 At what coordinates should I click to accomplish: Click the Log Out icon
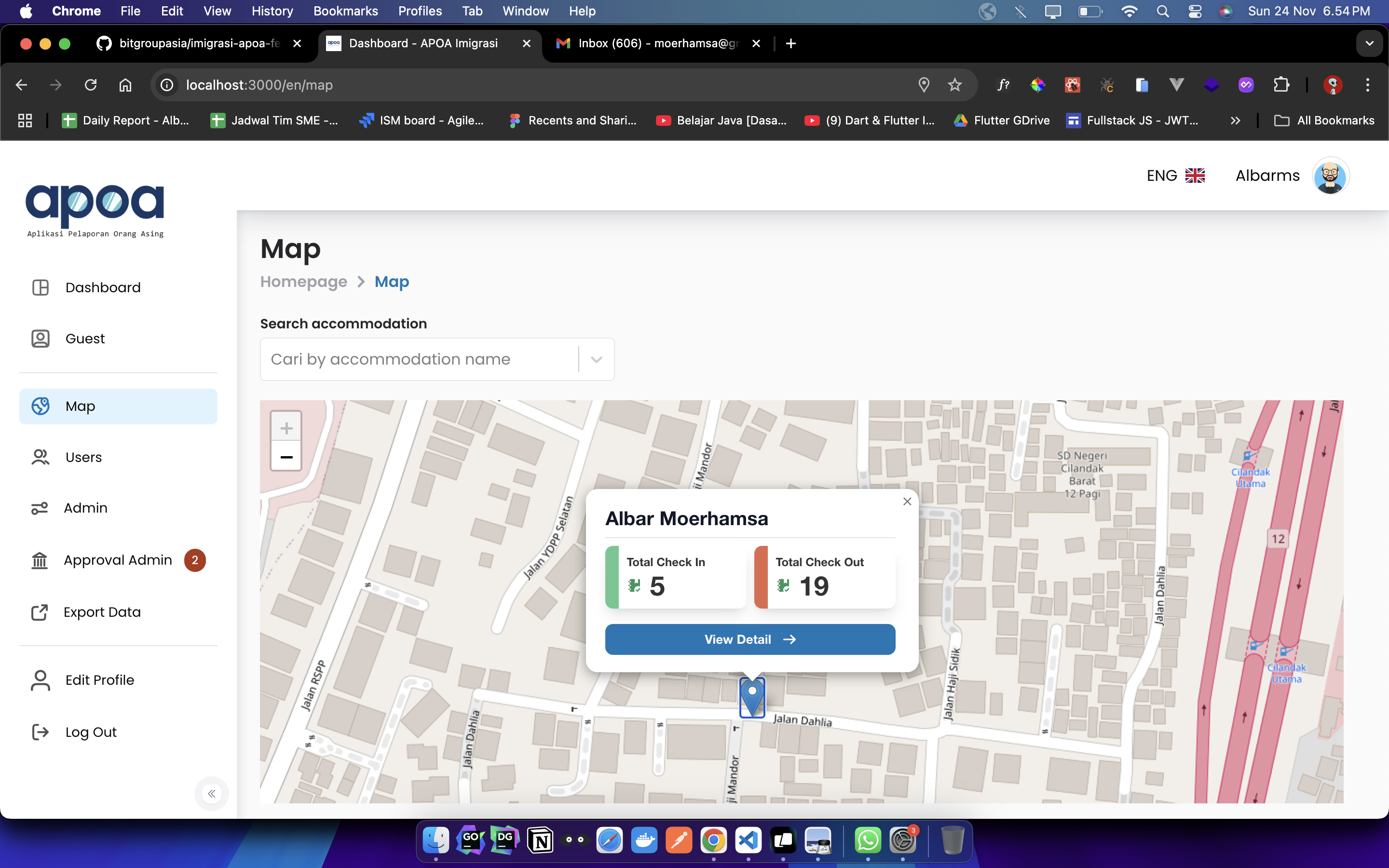click(40, 732)
